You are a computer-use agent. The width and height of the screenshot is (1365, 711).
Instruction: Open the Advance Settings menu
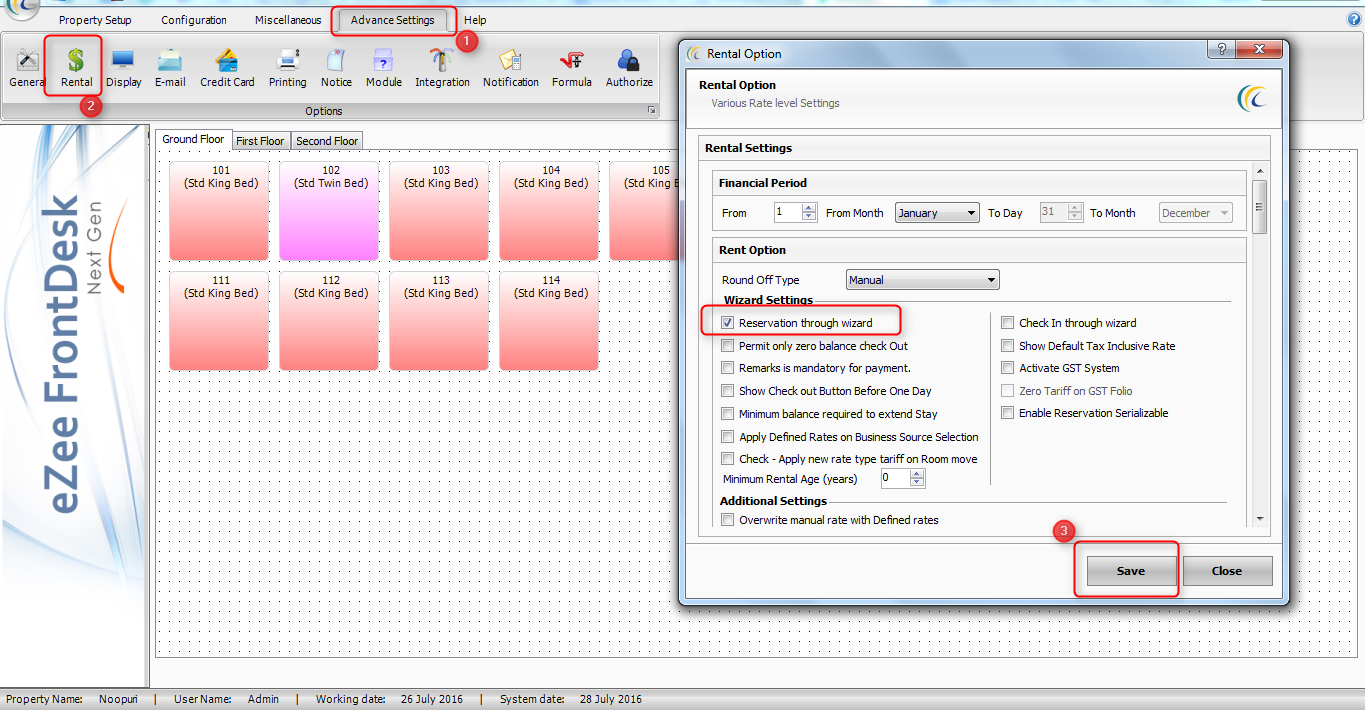[392, 20]
